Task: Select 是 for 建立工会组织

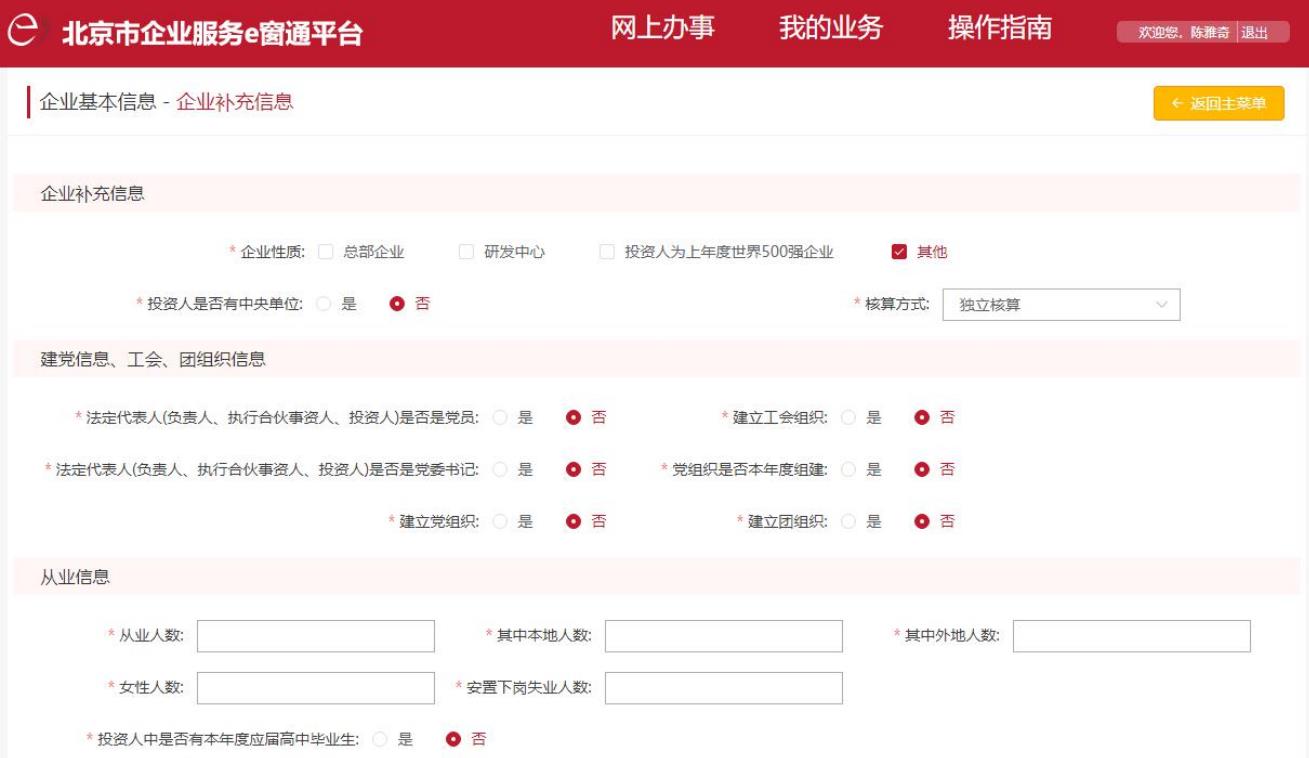Action: (x=849, y=418)
